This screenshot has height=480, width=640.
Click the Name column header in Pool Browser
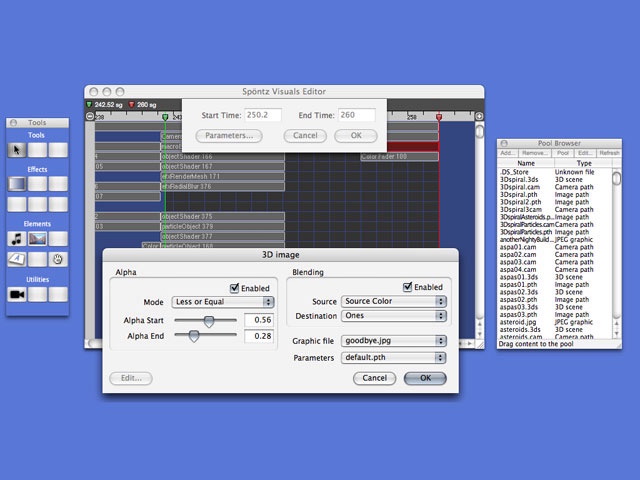526,163
